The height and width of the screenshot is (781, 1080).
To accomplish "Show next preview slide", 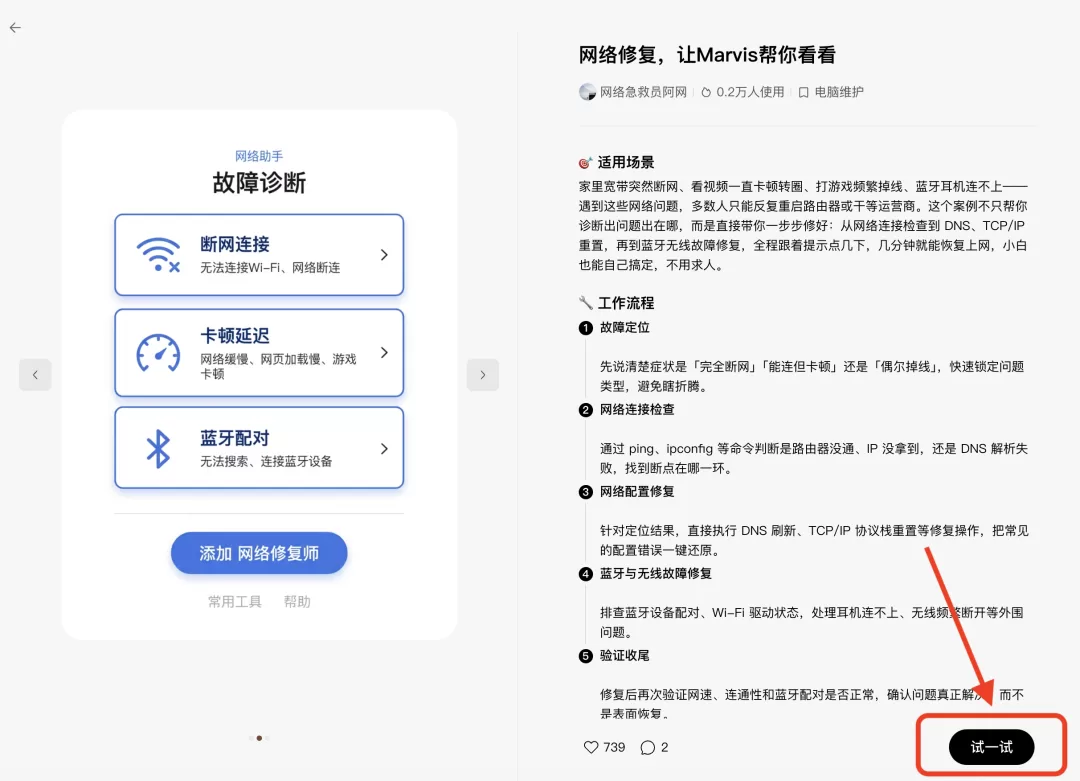I will (x=483, y=375).
